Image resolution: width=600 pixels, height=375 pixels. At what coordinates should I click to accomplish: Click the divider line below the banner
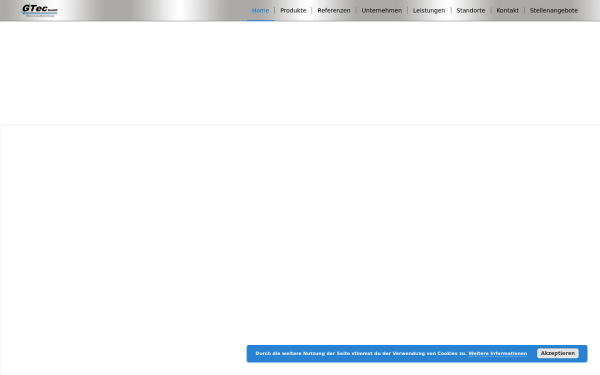coord(300,125)
